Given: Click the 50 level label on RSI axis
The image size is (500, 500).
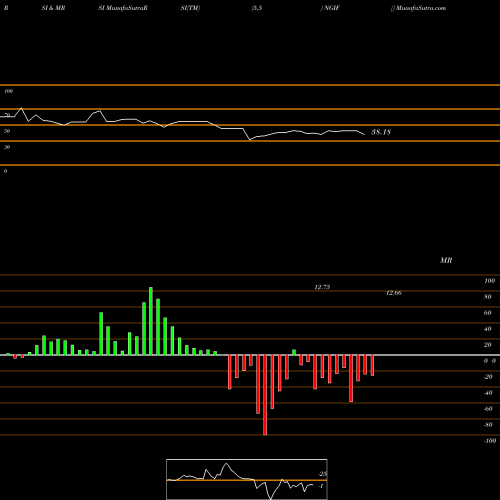Looking at the screenshot, I should tap(7, 131).
